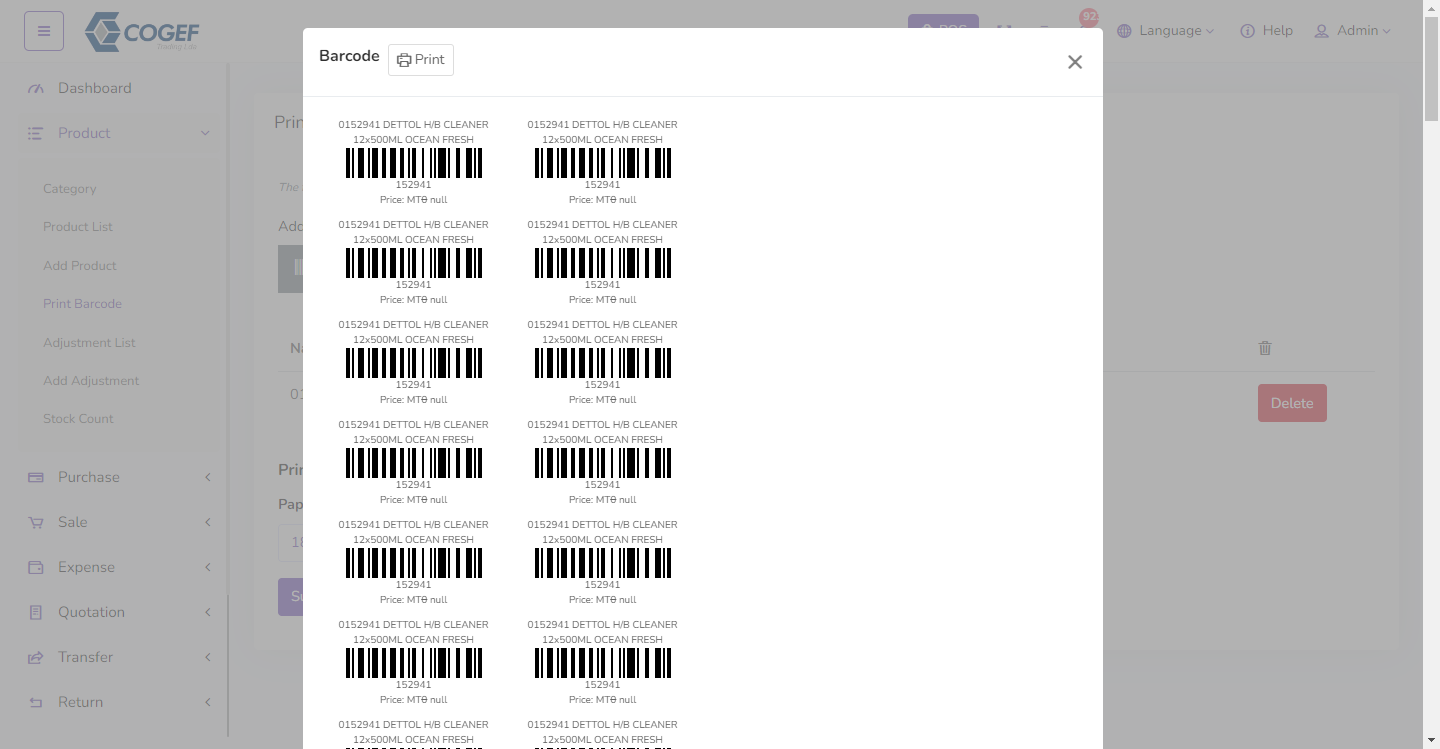The height and width of the screenshot is (749, 1440).
Task: Open the Product List submenu item
Action: click(78, 227)
